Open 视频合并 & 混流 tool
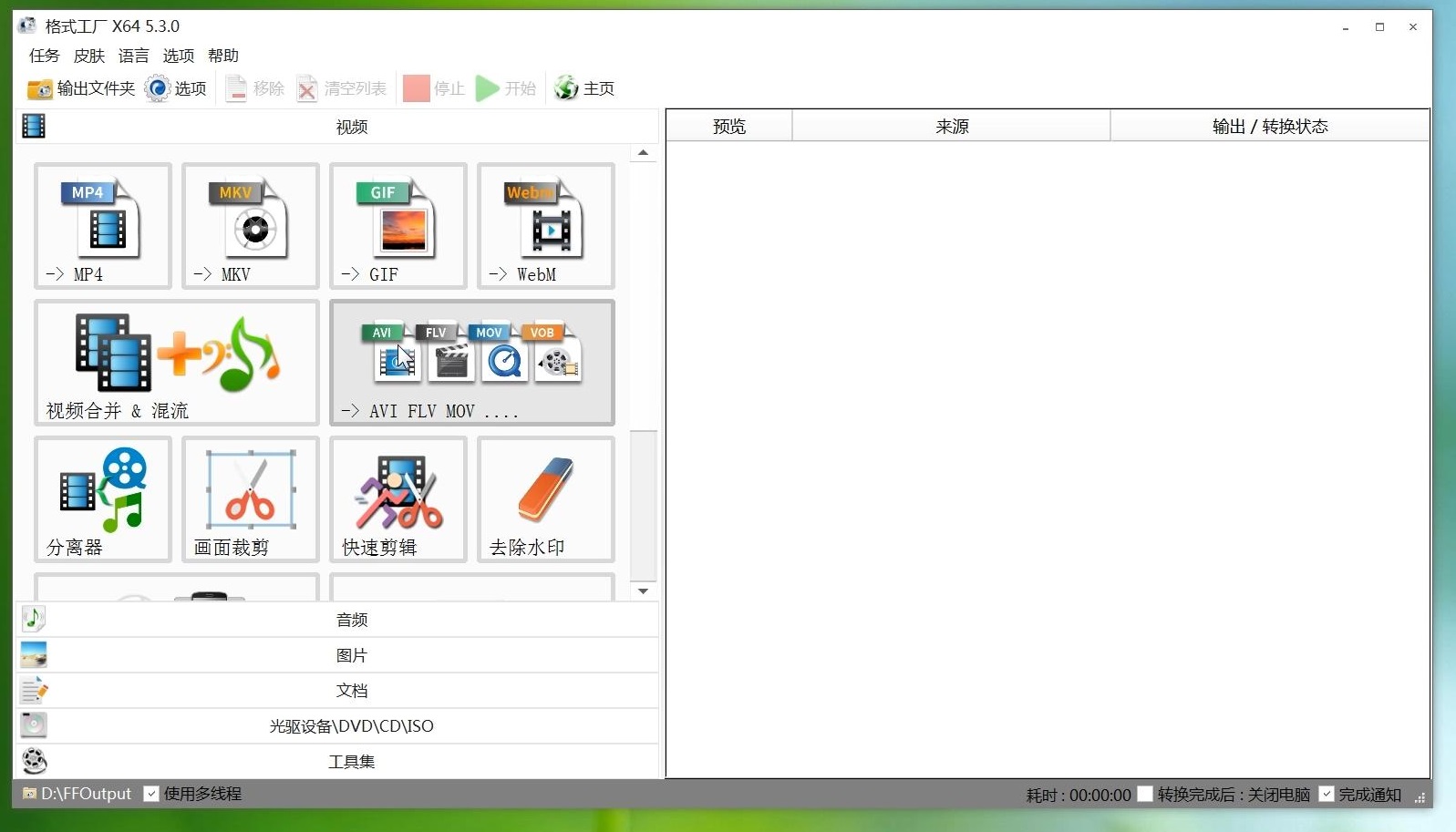 pyautogui.click(x=177, y=363)
